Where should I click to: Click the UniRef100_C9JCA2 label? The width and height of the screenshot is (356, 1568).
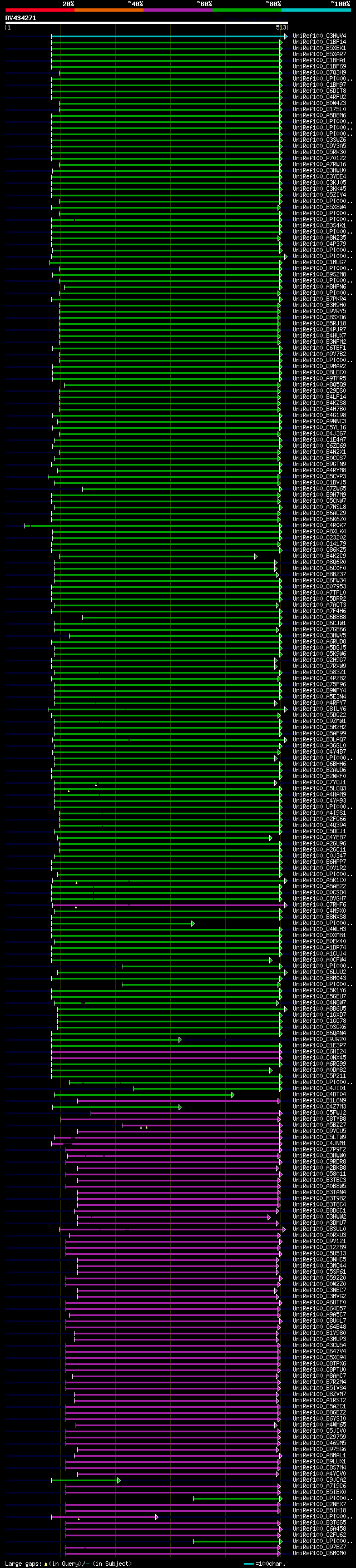[x=319, y=1480]
